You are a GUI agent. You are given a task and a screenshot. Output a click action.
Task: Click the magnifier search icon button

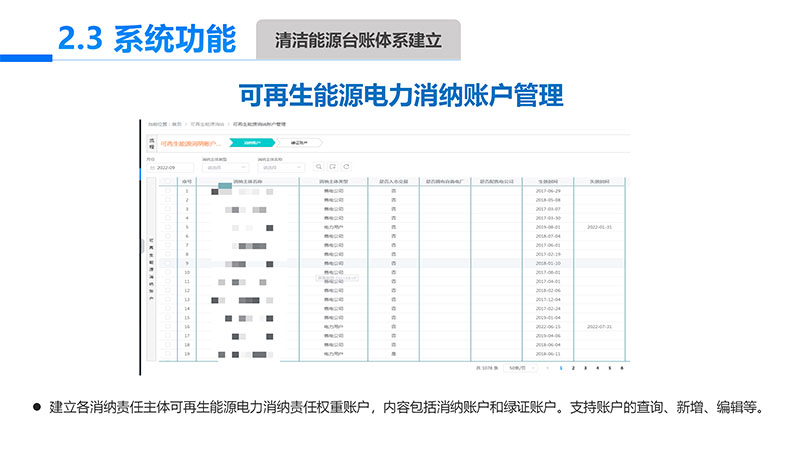[319, 167]
